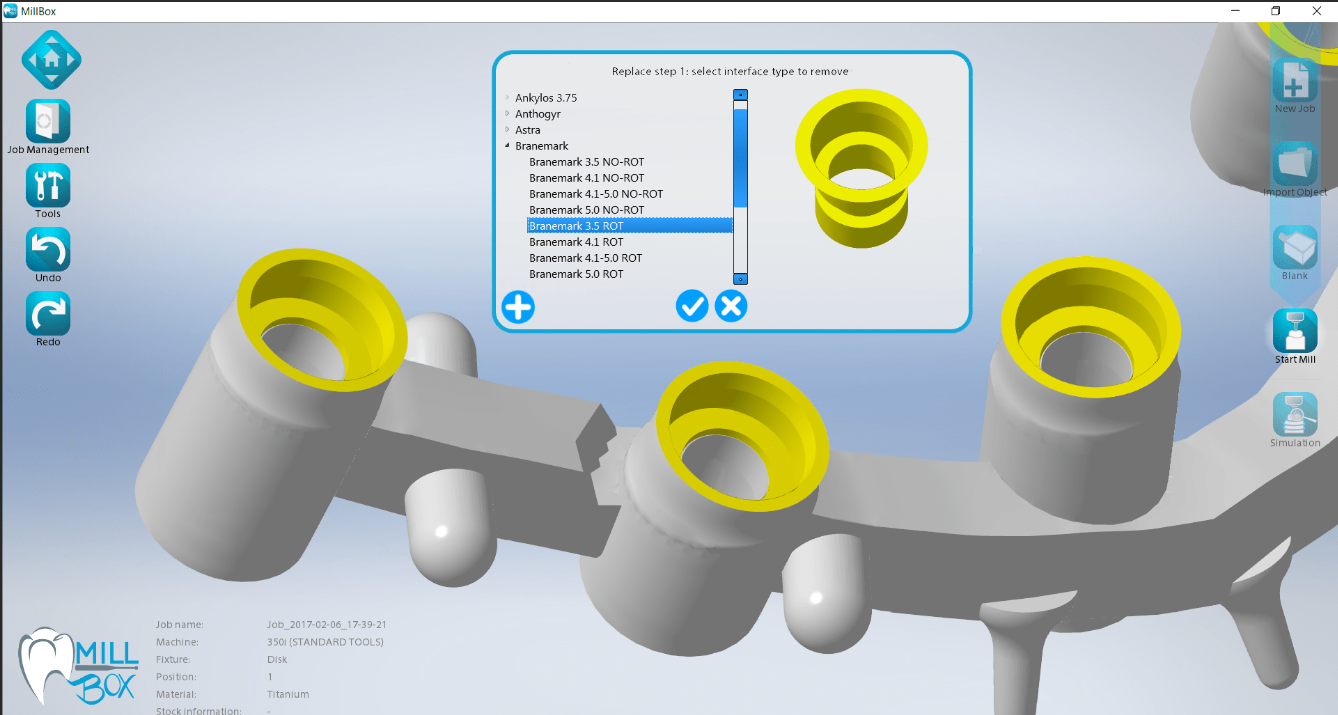Collapse the Branemark tree node
Viewport: 1338px width, 715px height.
coord(508,146)
